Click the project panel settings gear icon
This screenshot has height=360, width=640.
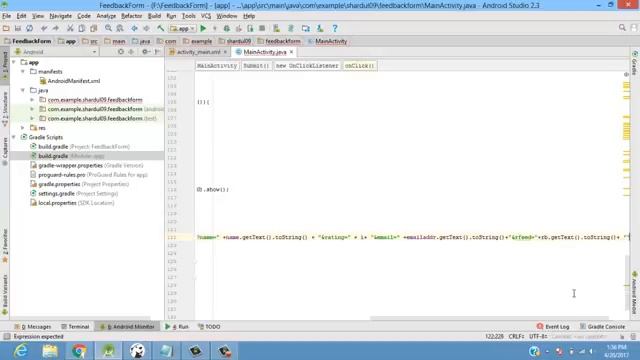point(145,52)
